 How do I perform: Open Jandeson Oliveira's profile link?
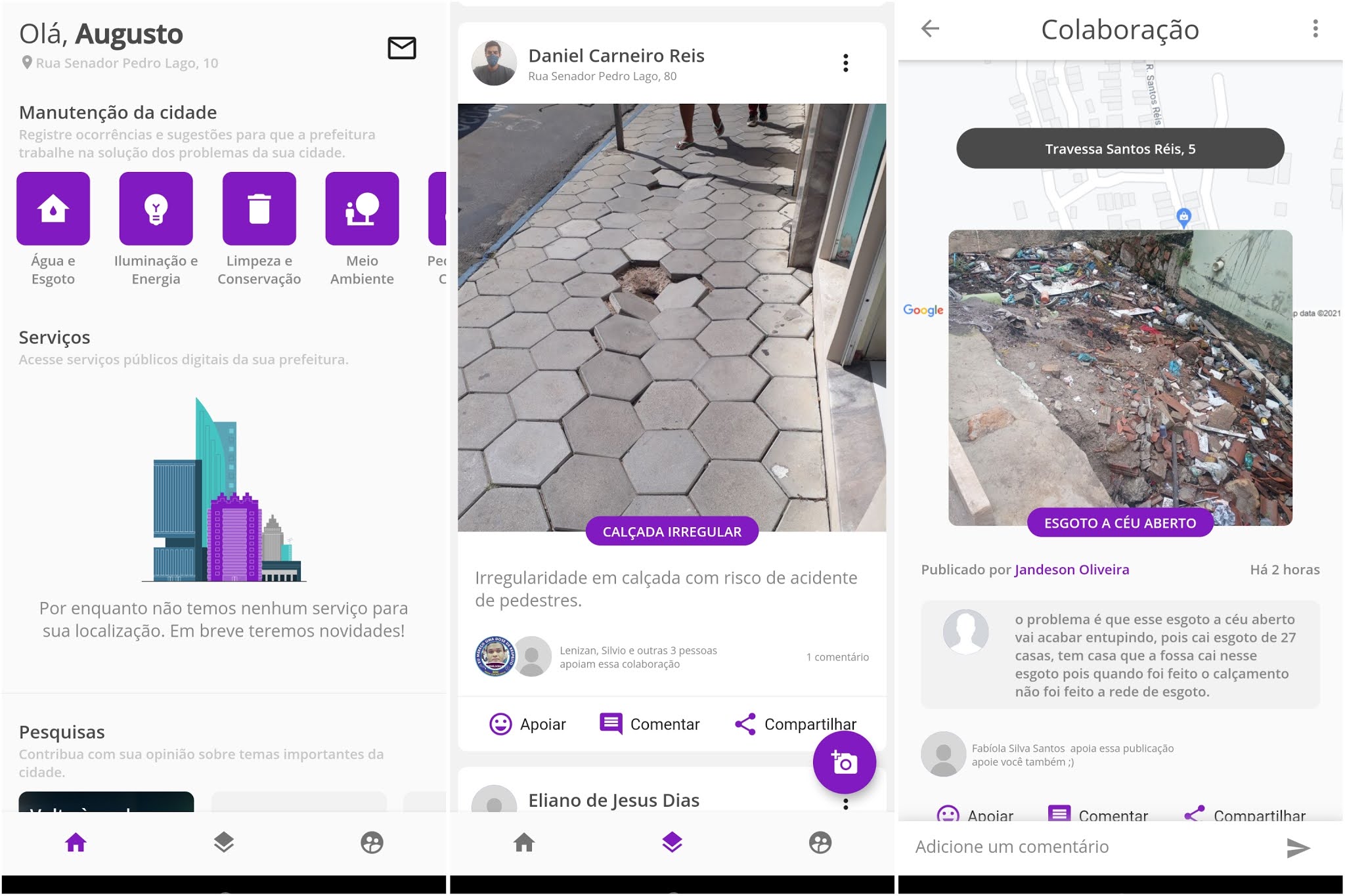tap(1072, 570)
